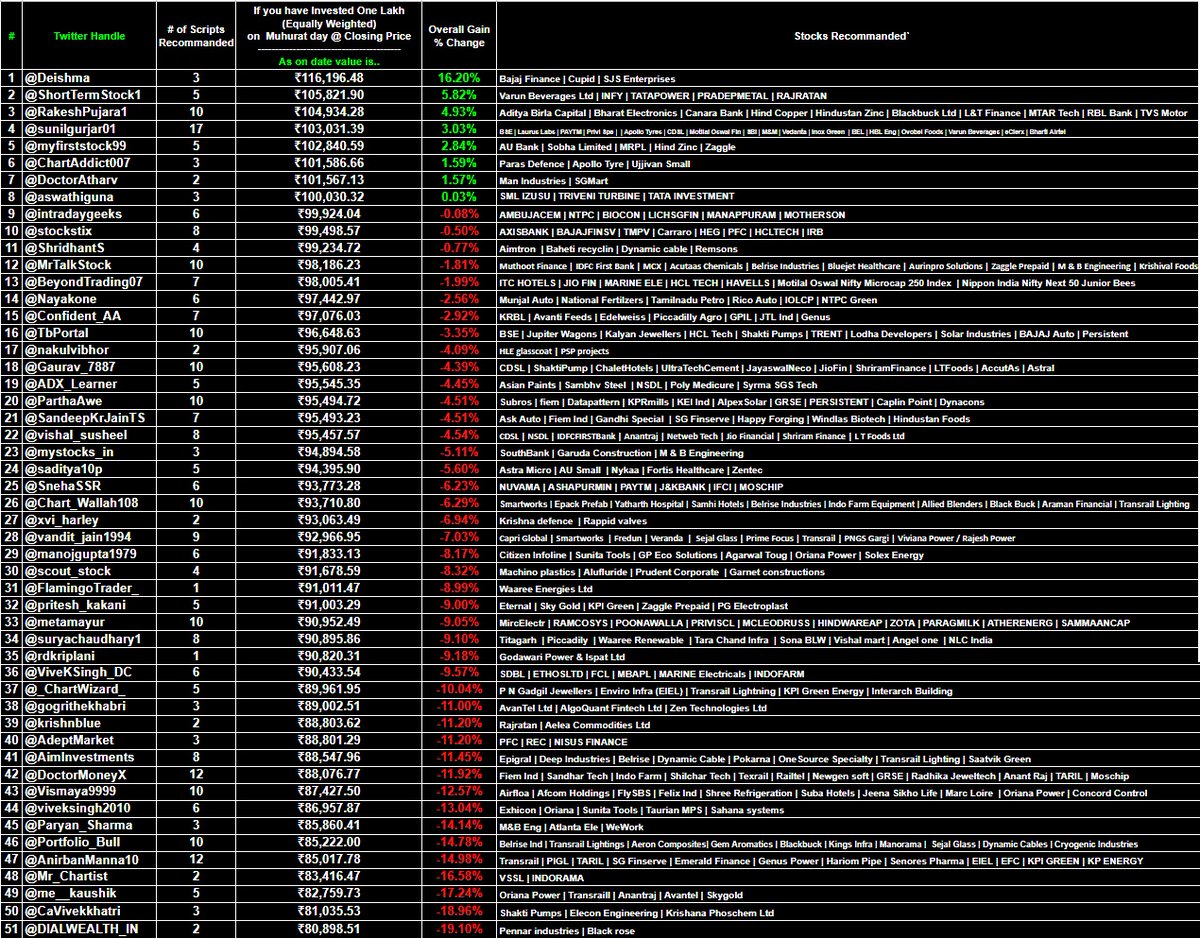Select the PFC | REC | NISUS FINANCE cell
The width and height of the screenshot is (1200, 938).
click(x=563, y=741)
